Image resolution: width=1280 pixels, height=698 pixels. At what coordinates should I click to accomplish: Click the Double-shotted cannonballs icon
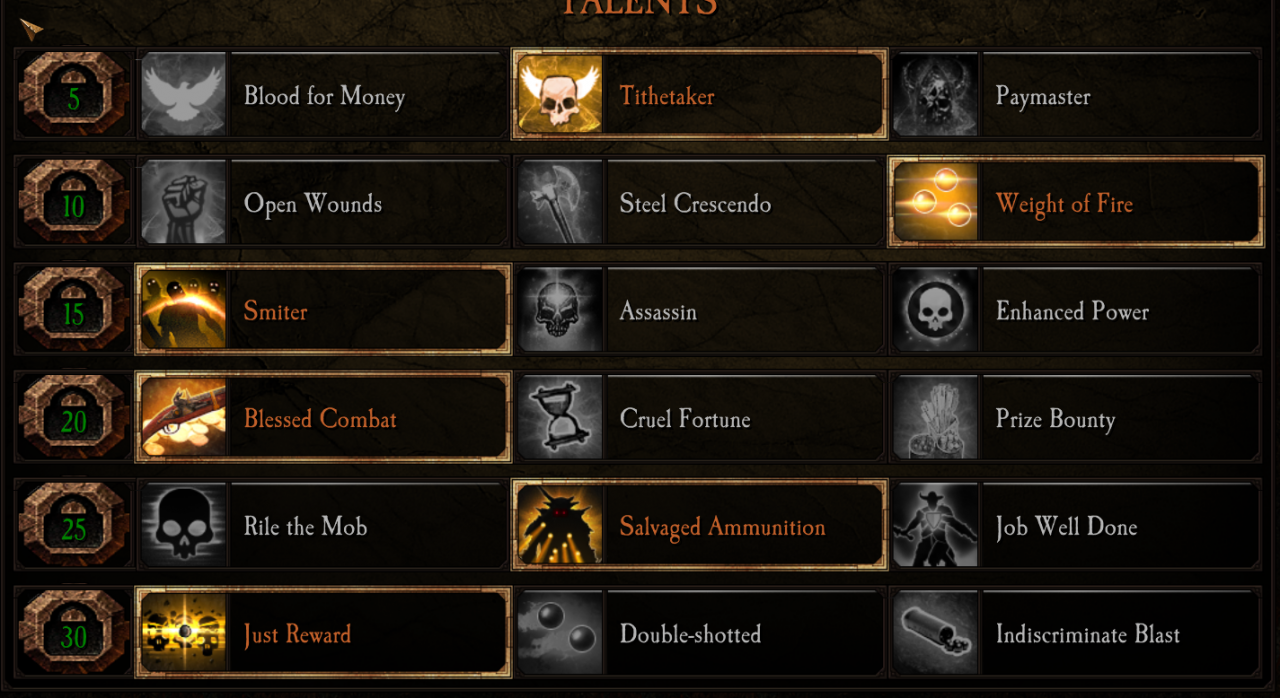tap(560, 632)
